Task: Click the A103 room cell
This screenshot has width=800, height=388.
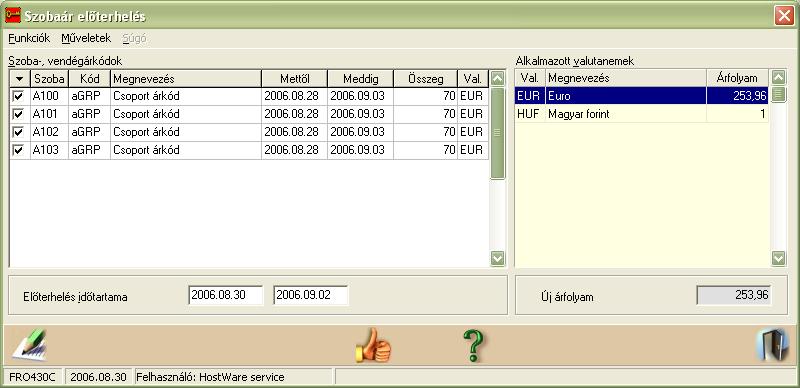Action: 49,150
